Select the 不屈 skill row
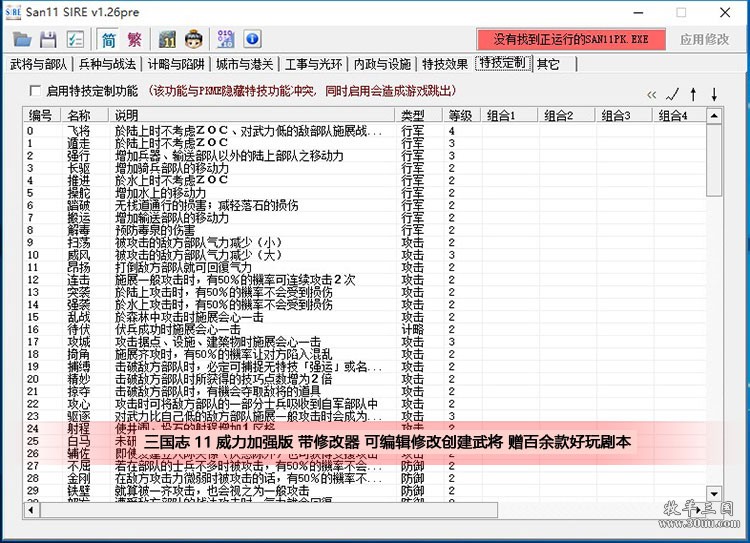The height and width of the screenshot is (543, 750). click(365, 466)
